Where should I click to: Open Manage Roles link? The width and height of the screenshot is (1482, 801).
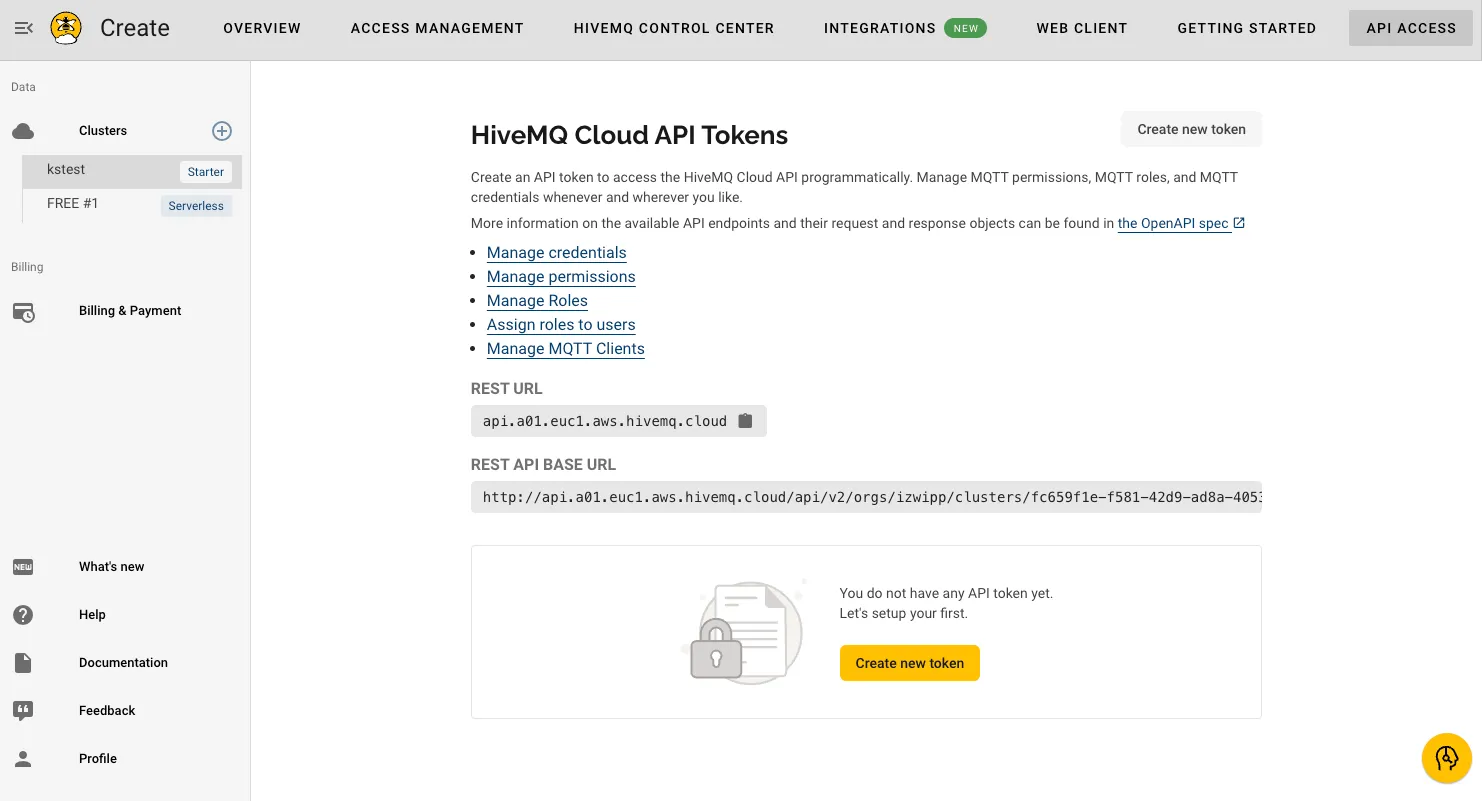(x=537, y=301)
